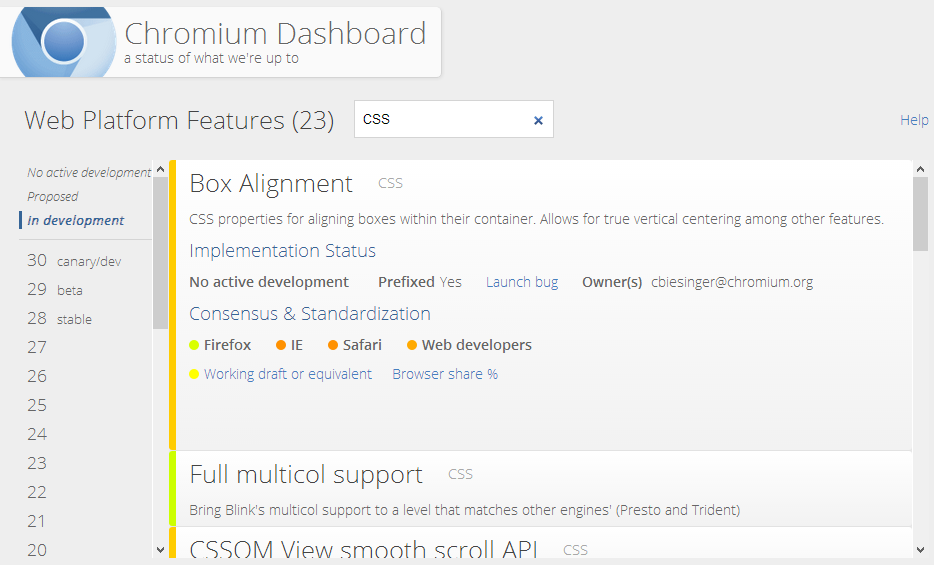Image resolution: width=934 pixels, height=565 pixels.
Task: Select the In development filter
Action: coord(76,220)
